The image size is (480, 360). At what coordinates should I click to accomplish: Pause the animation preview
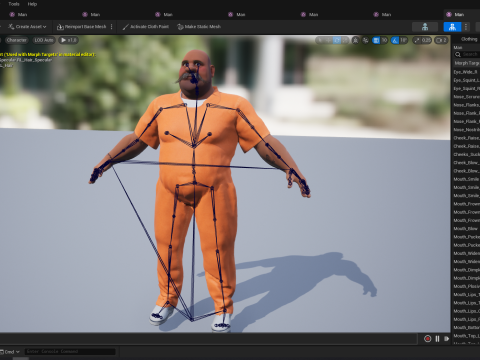(437, 339)
